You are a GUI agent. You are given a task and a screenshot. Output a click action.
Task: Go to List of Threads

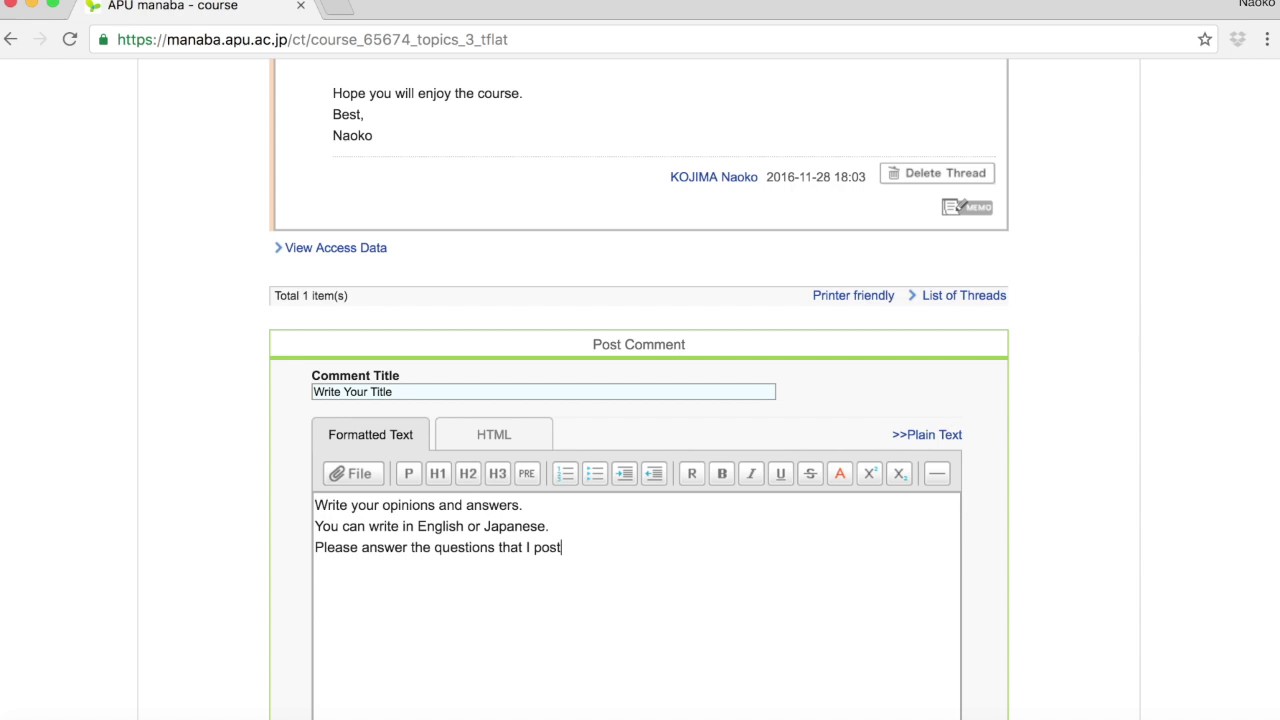(x=964, y=296)
